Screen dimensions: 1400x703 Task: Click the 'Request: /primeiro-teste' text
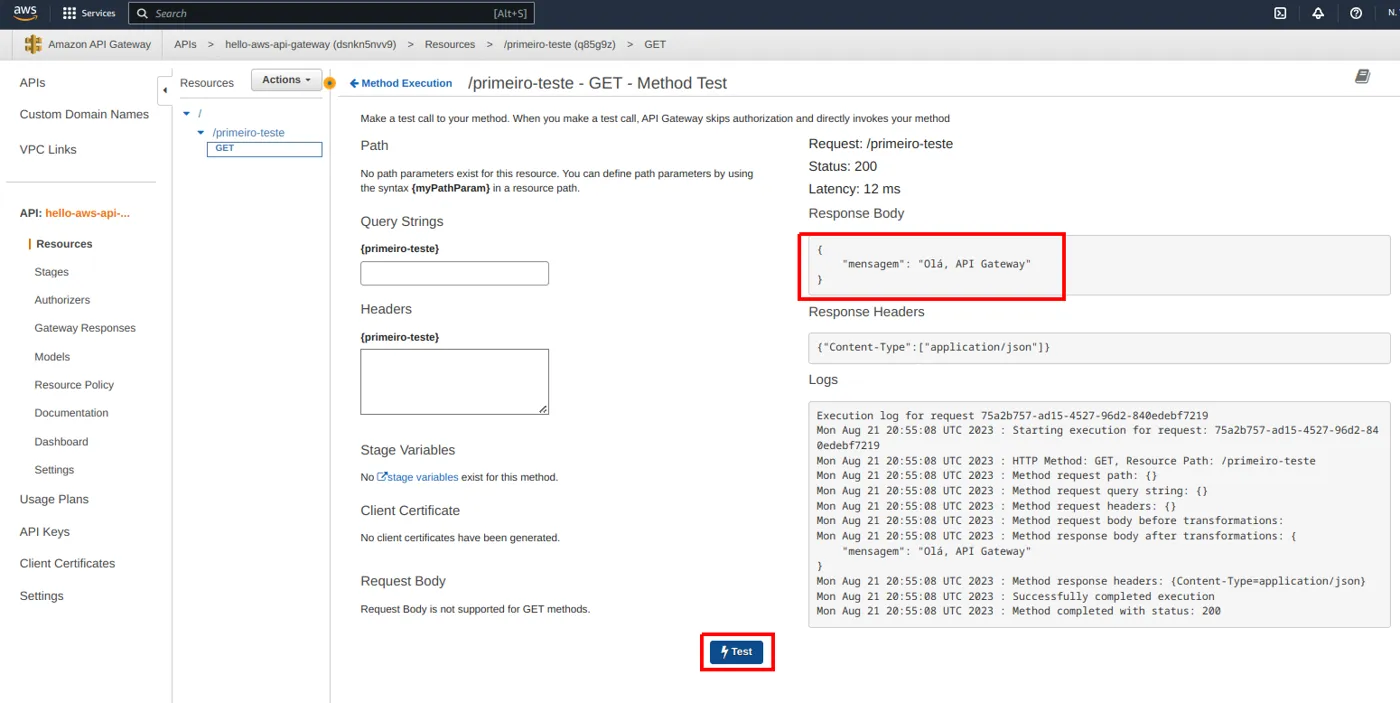[881, 144]
